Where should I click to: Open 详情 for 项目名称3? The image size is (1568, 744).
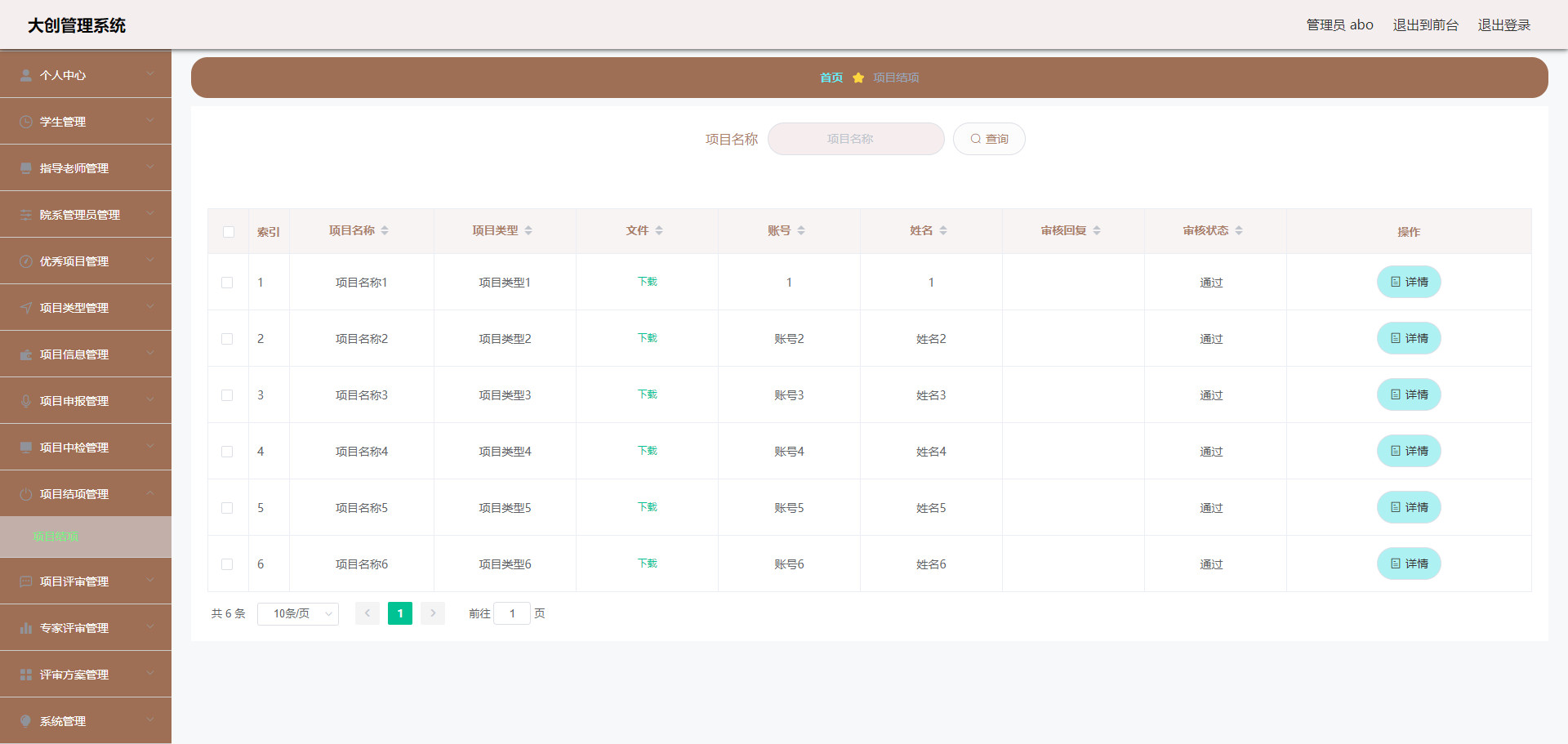(x=1409, y=394)
